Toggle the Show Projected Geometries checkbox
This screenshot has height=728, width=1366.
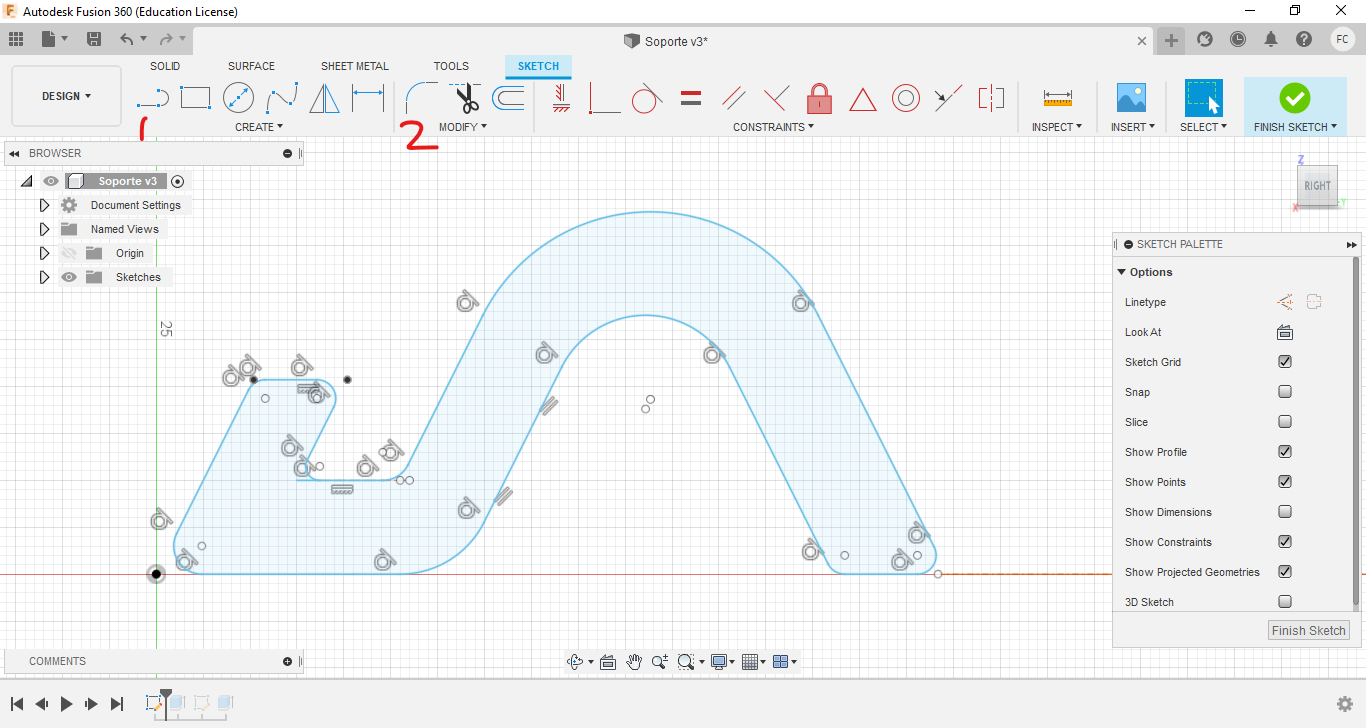1285,572
